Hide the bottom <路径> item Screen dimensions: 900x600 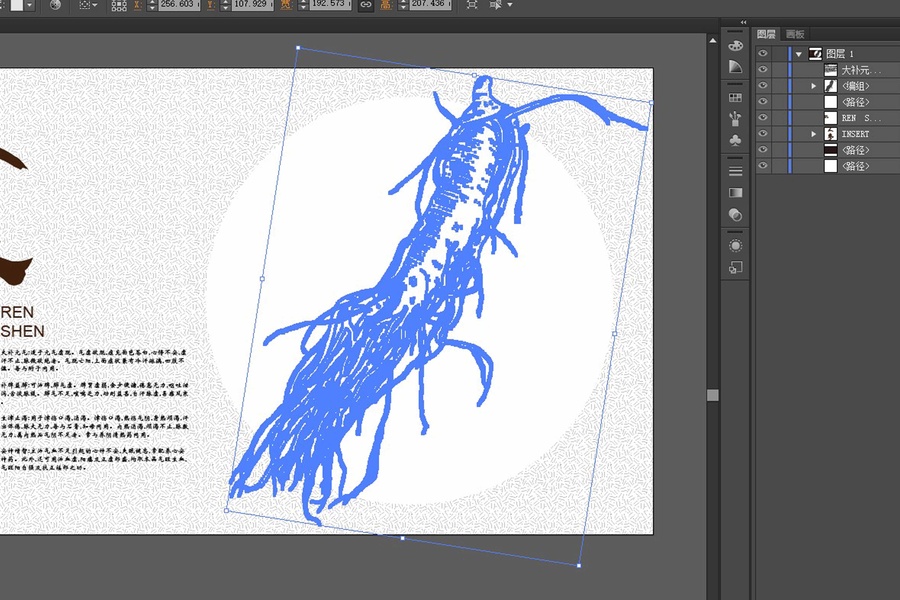(762, 166)
